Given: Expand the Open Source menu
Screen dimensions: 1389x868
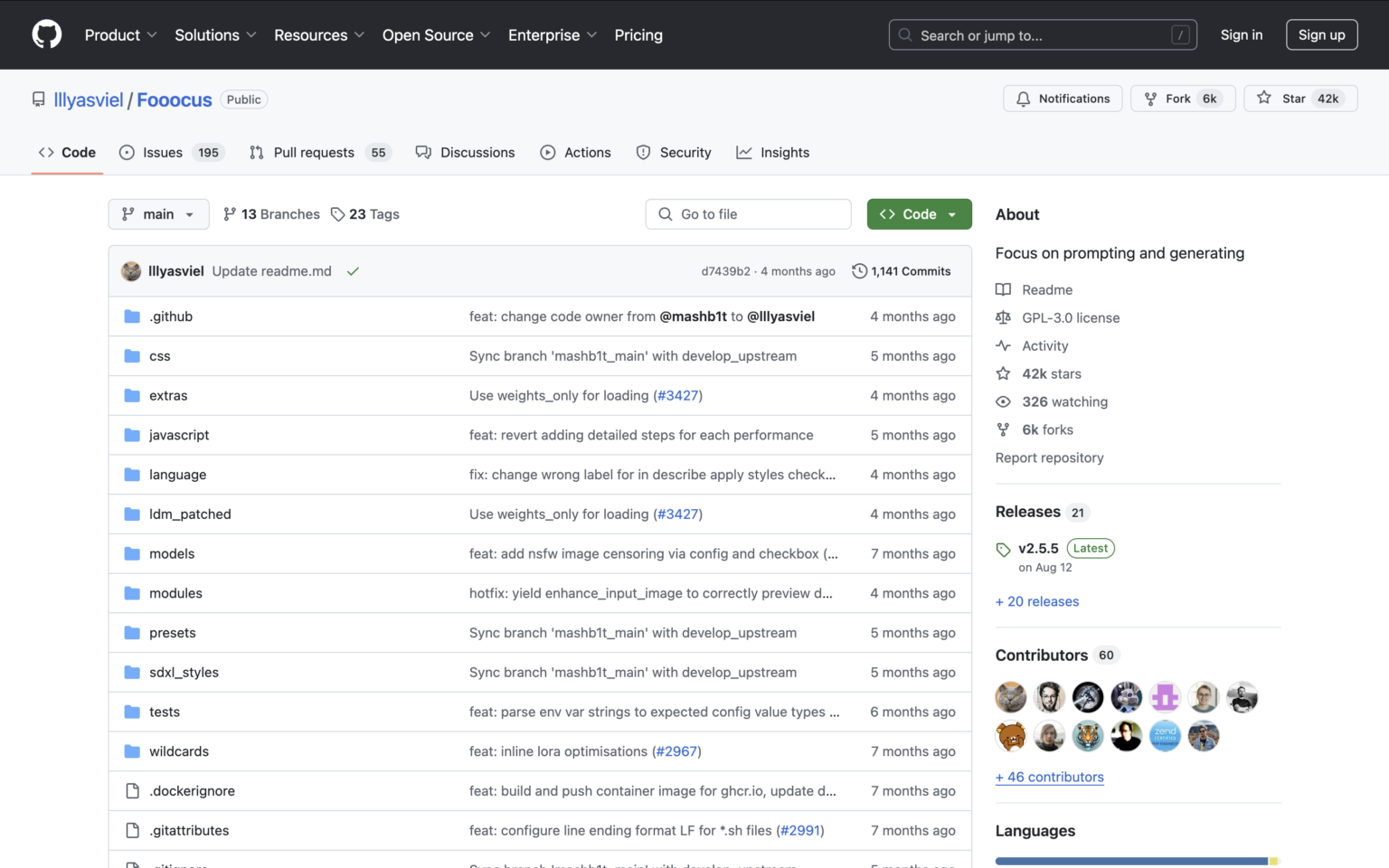Looking at the screenshot, I should click(x=436, y=35).
